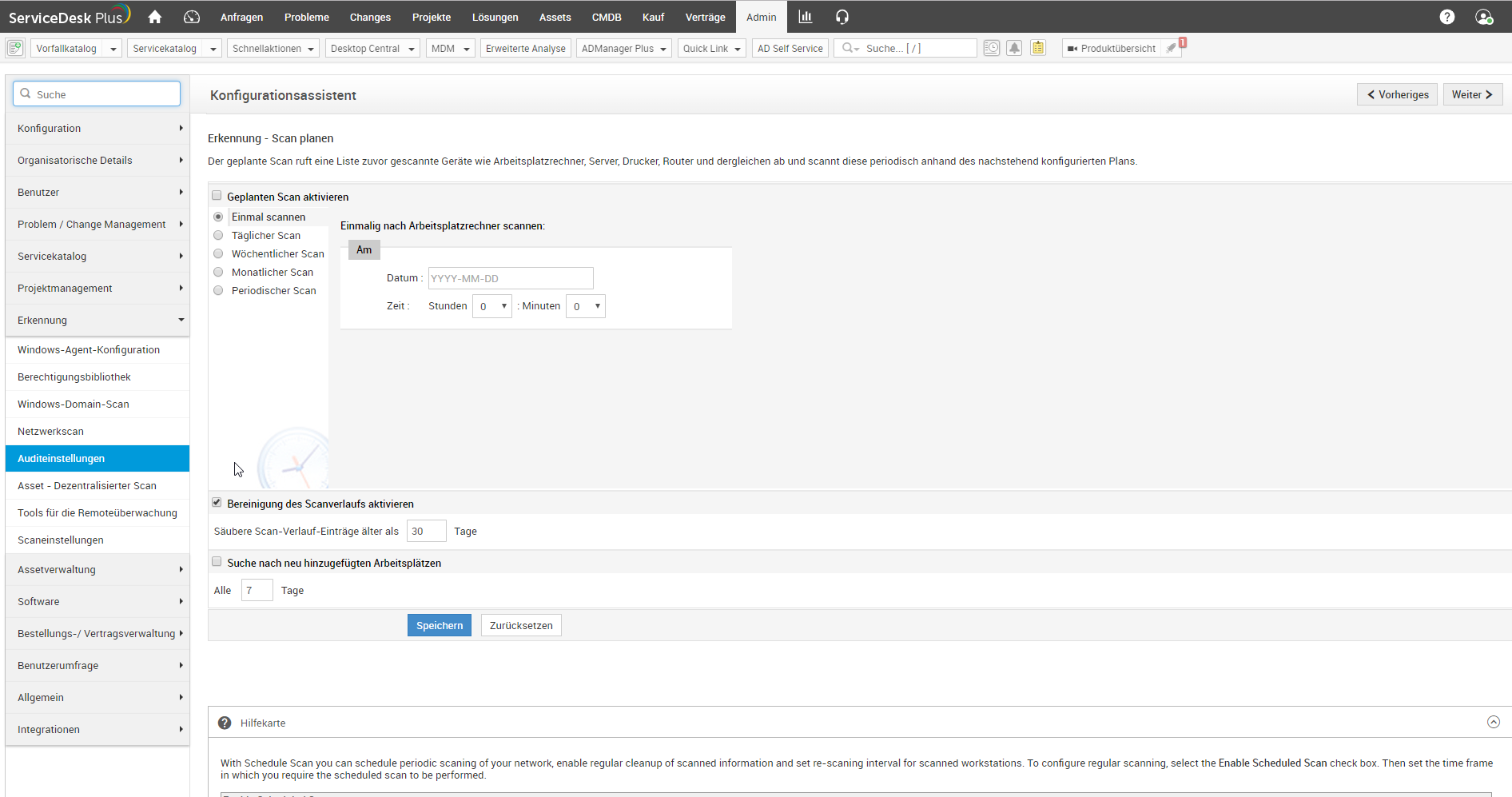Open the Stunden dropdown

[x=492, y=306]
